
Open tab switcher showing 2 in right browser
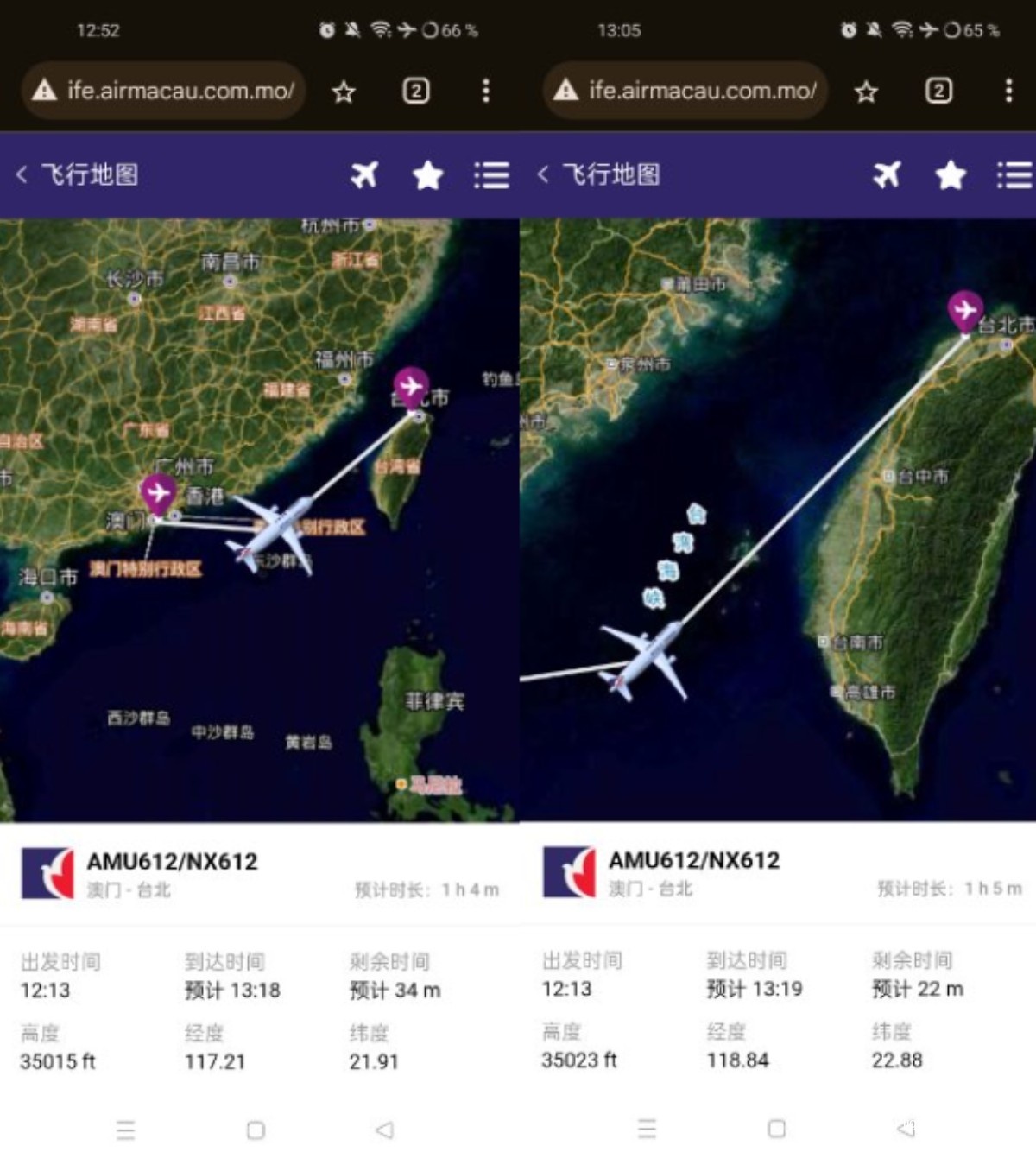pyautogui.click(x=938, y=91)
